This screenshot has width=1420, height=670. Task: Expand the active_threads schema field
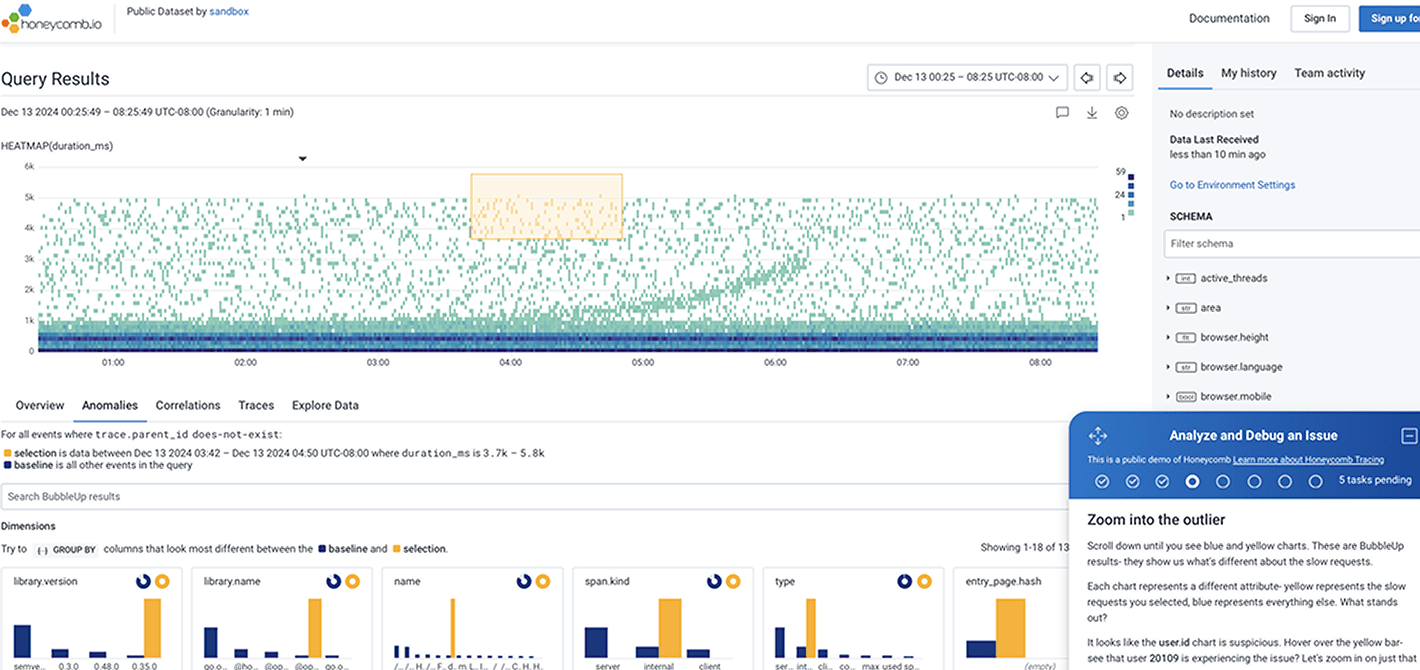(x=1169, y=278)
